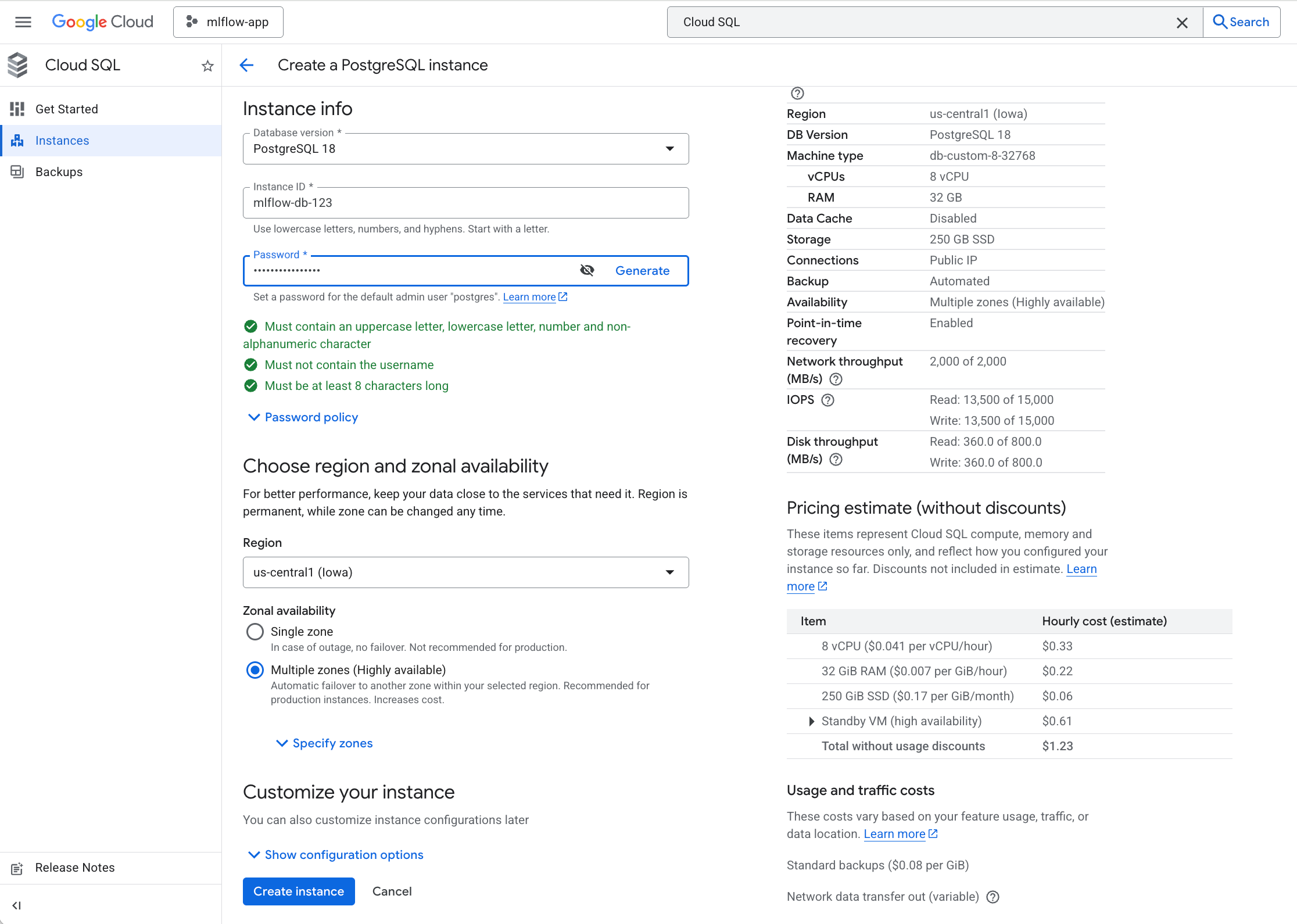Show the password using the eye toggle
1297x924 pixels.
(587, 270)
